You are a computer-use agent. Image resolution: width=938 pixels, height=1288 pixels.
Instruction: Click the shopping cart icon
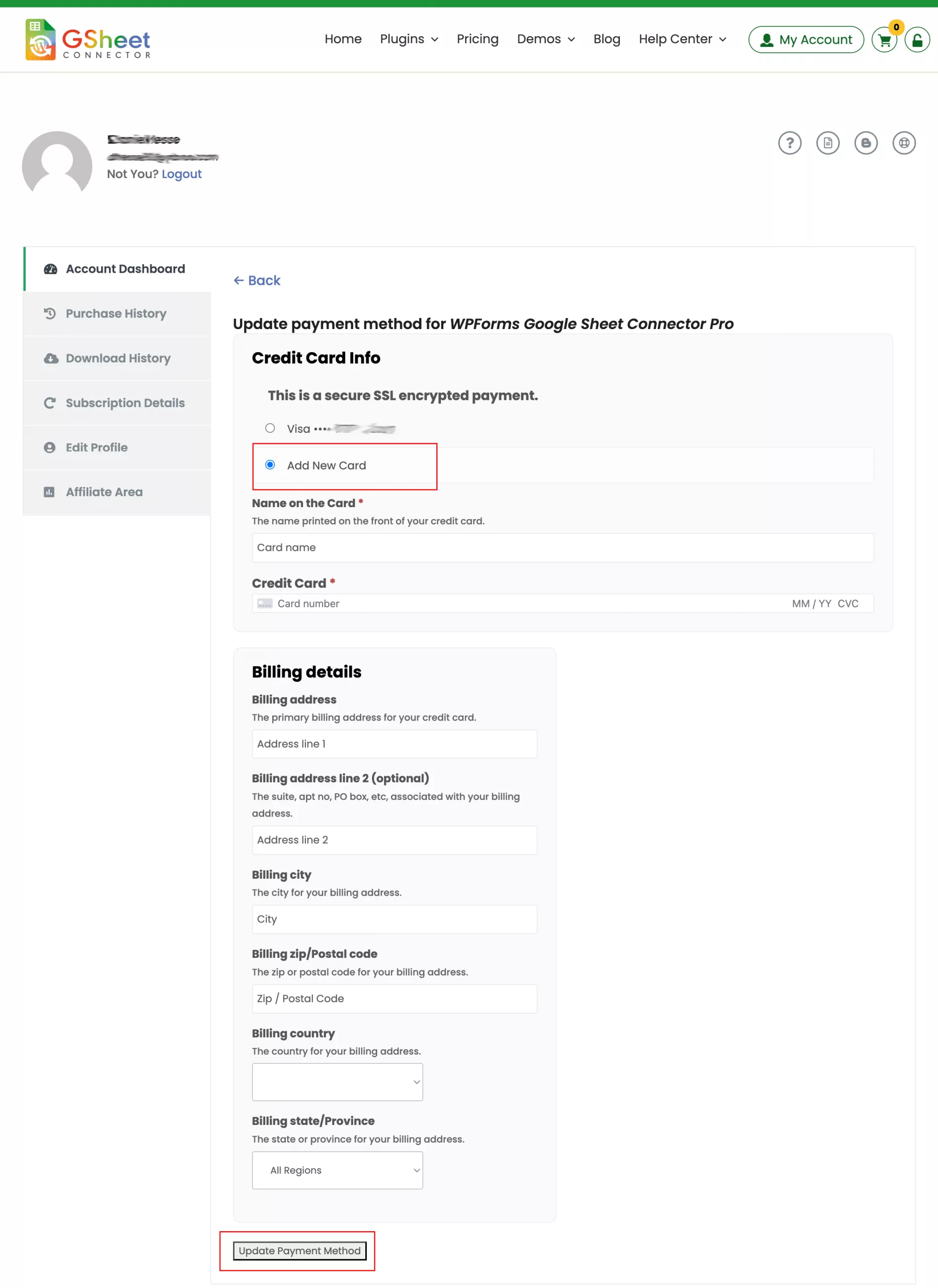click(x=884, y=40)
